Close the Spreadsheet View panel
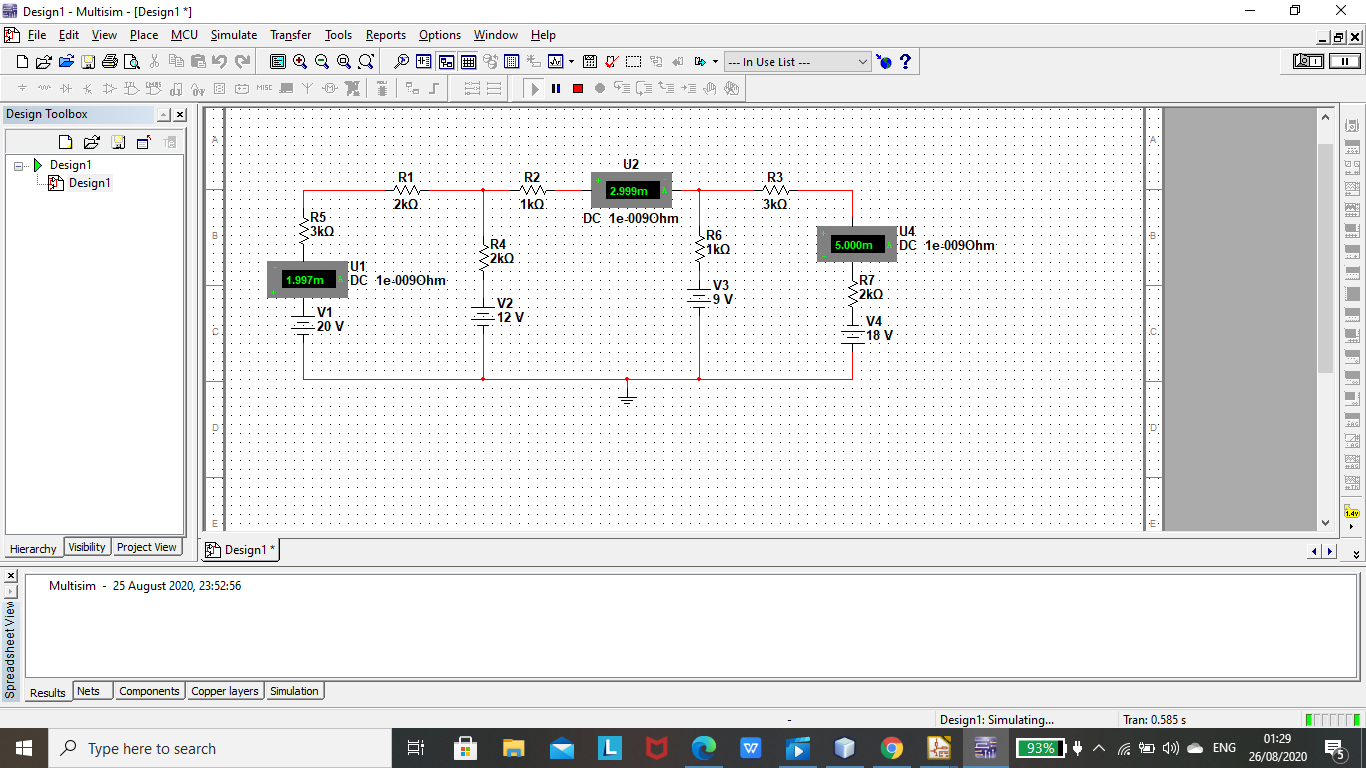1366x768 pixels. [x=11, y=576]
